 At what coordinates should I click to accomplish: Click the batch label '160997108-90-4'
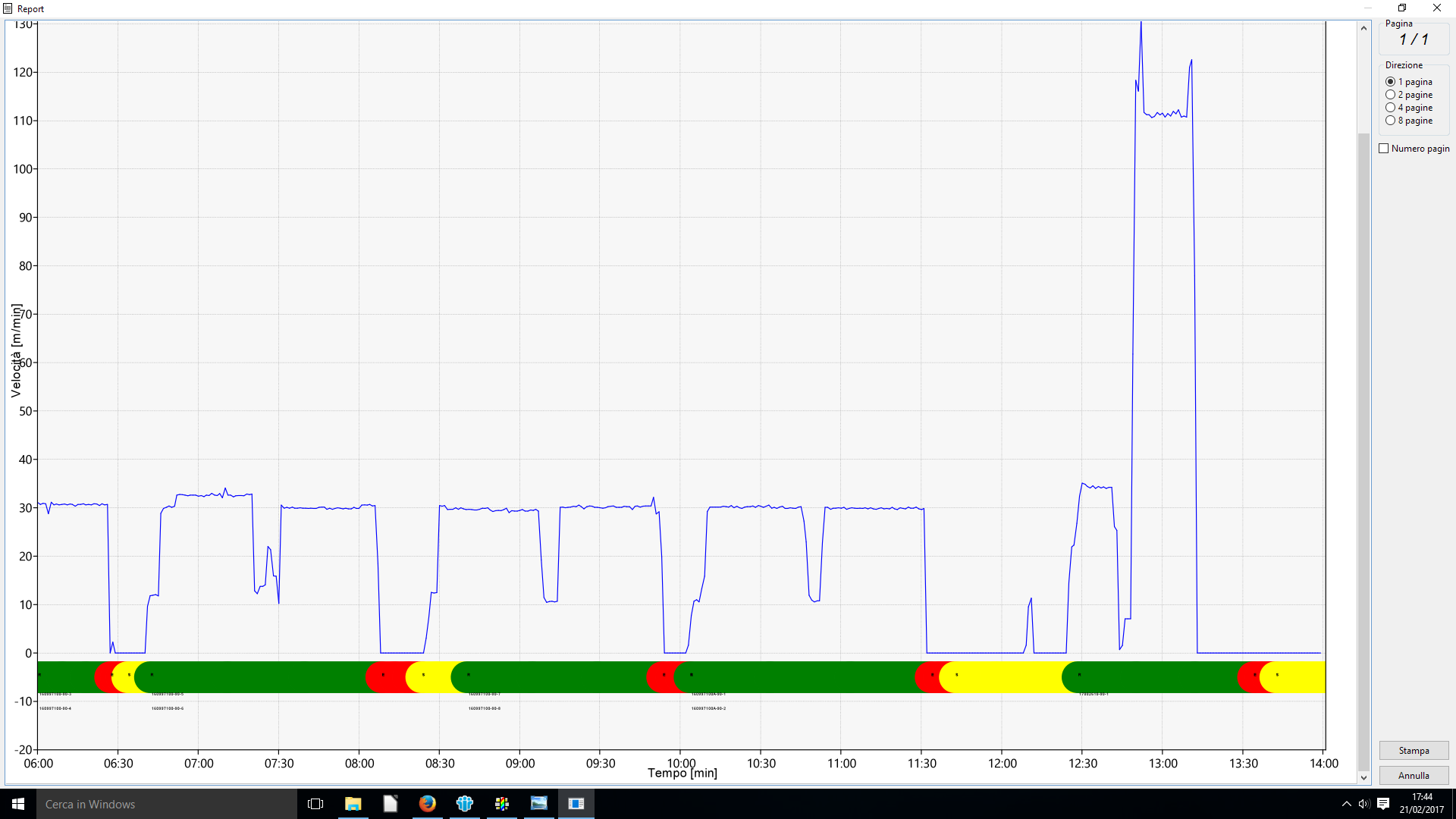[55, 708]
